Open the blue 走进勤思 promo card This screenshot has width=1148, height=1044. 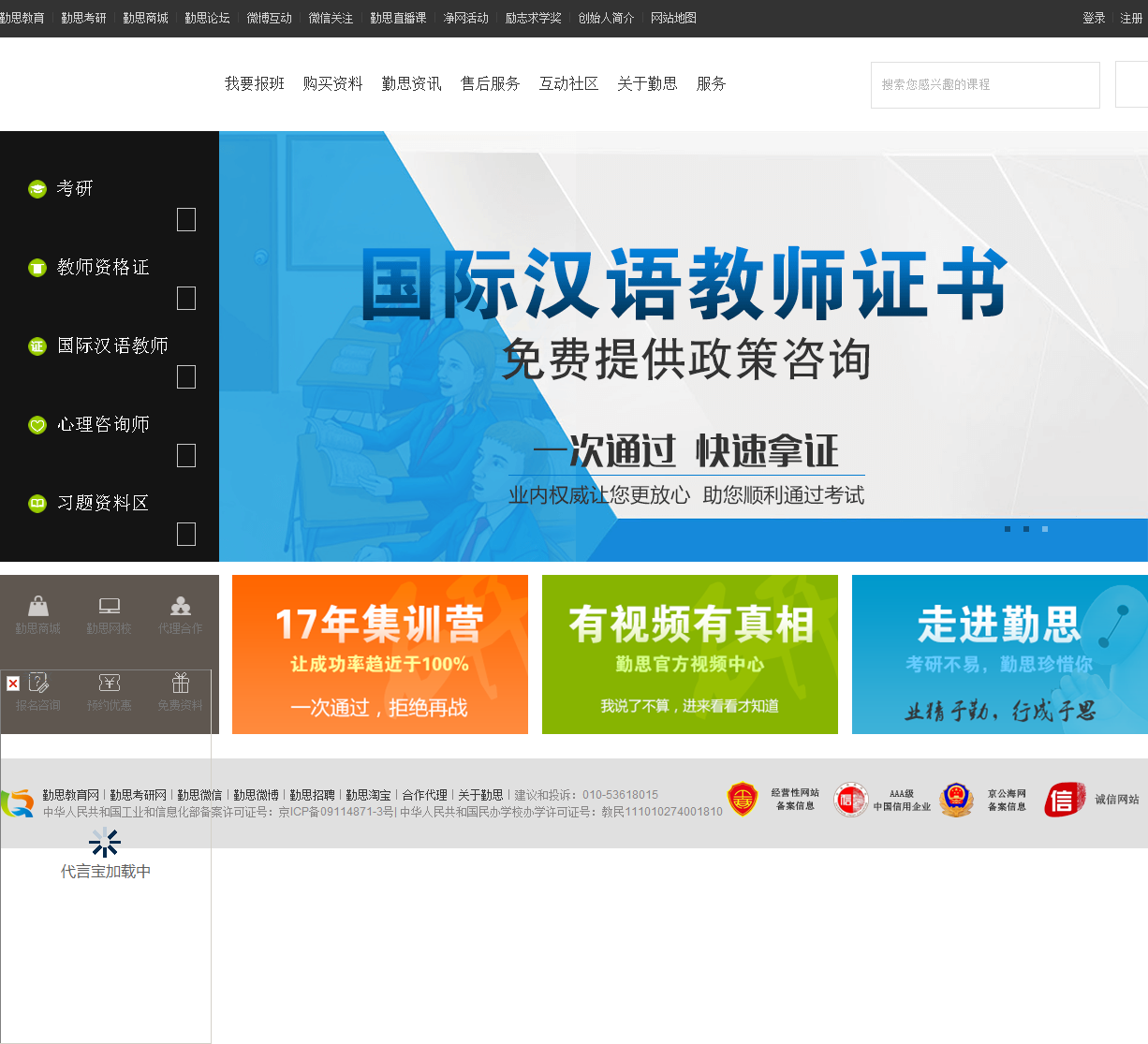tap(1000, 654)
